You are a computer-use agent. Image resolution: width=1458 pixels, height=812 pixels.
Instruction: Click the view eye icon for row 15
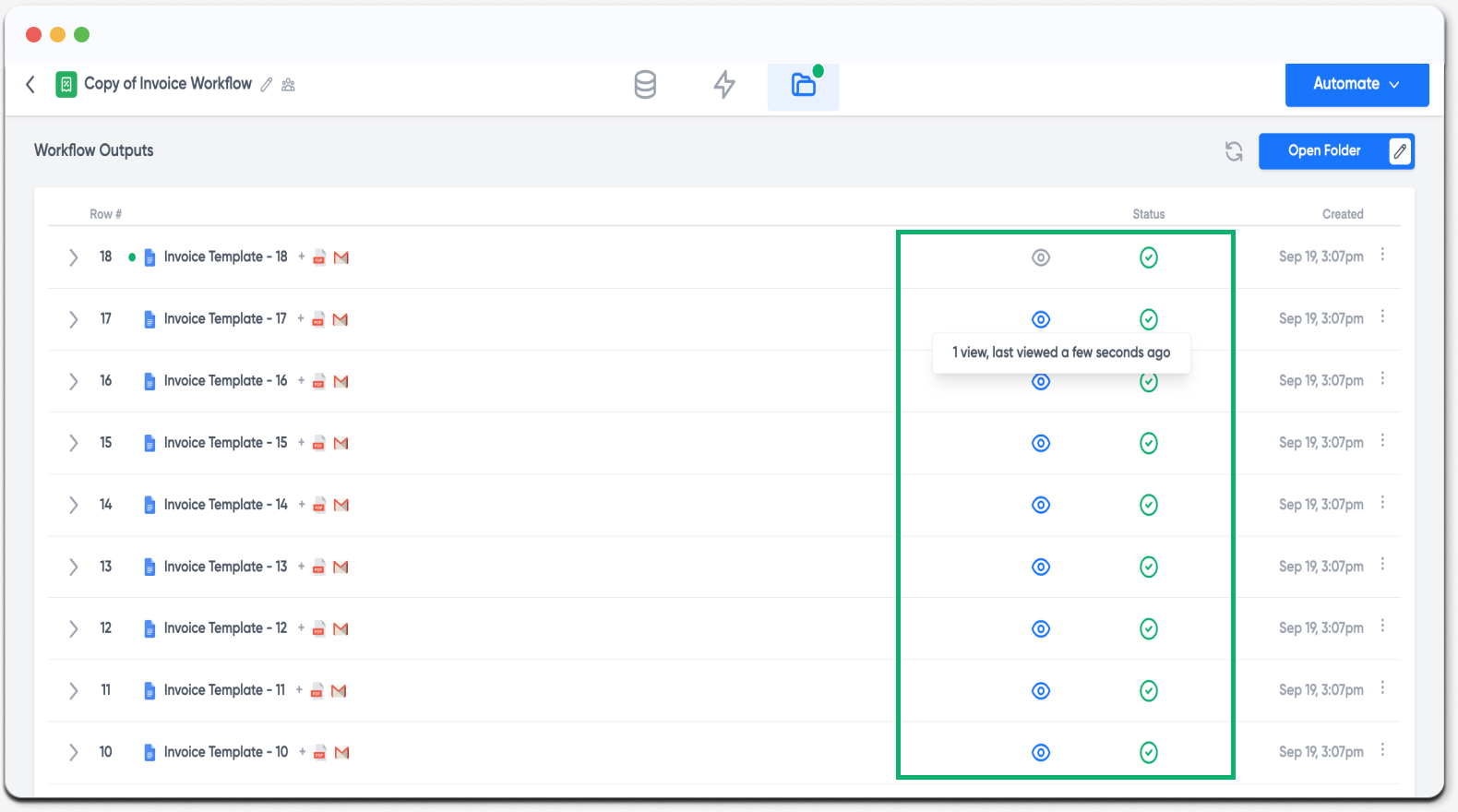[1041, 443]
